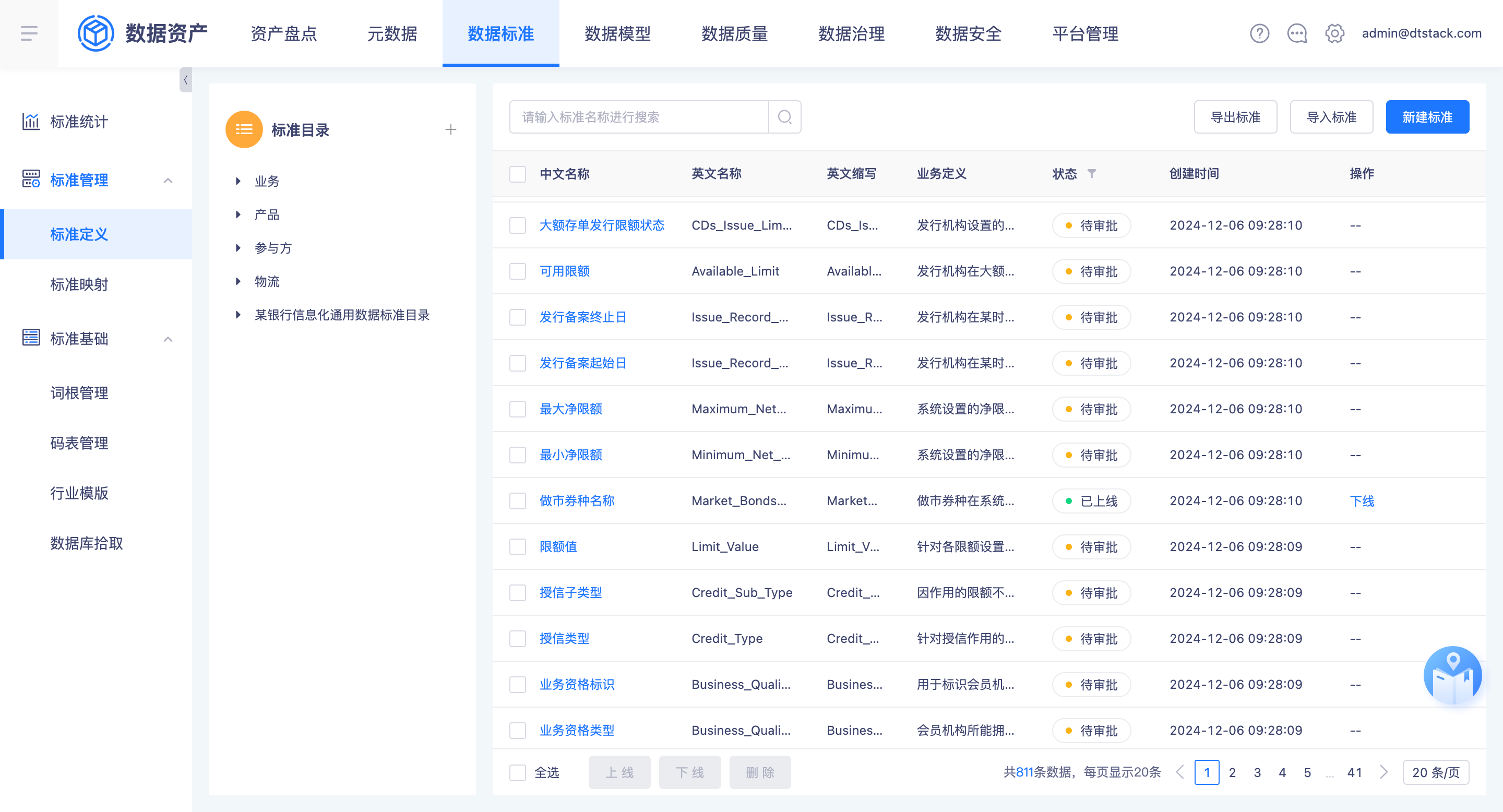This screenshot has width=1503, height=812.
Task: Go to next page arrow
Action: (1383, 772)
